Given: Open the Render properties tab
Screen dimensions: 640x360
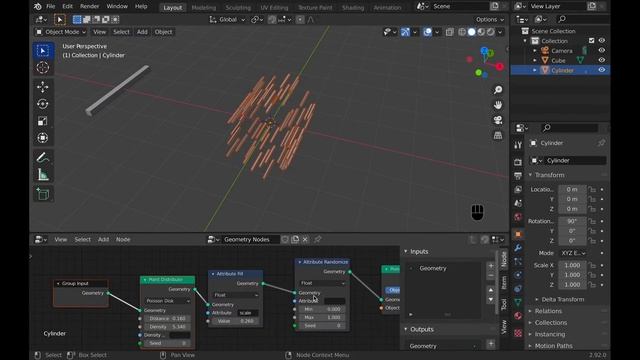Looking at the screenshot, I should tap(518, 162).
